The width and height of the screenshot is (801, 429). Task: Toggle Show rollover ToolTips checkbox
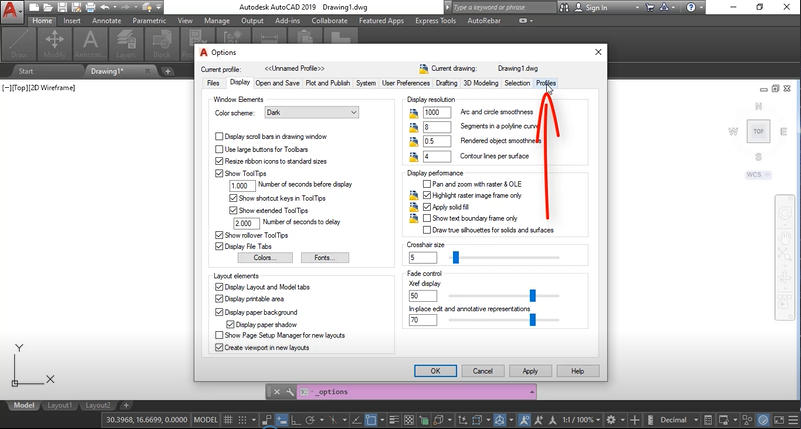click(219, 235)
